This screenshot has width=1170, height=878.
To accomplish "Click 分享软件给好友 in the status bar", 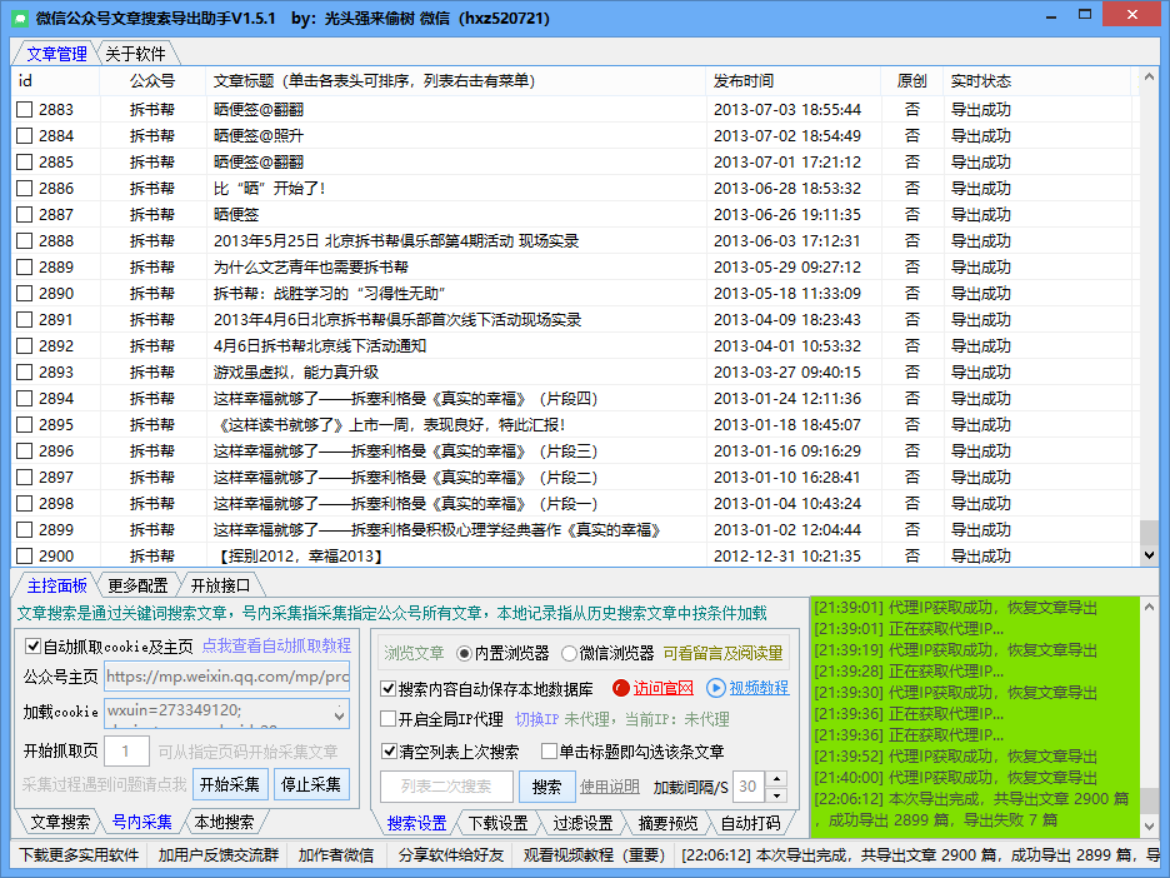I will (x=451, y=855).
